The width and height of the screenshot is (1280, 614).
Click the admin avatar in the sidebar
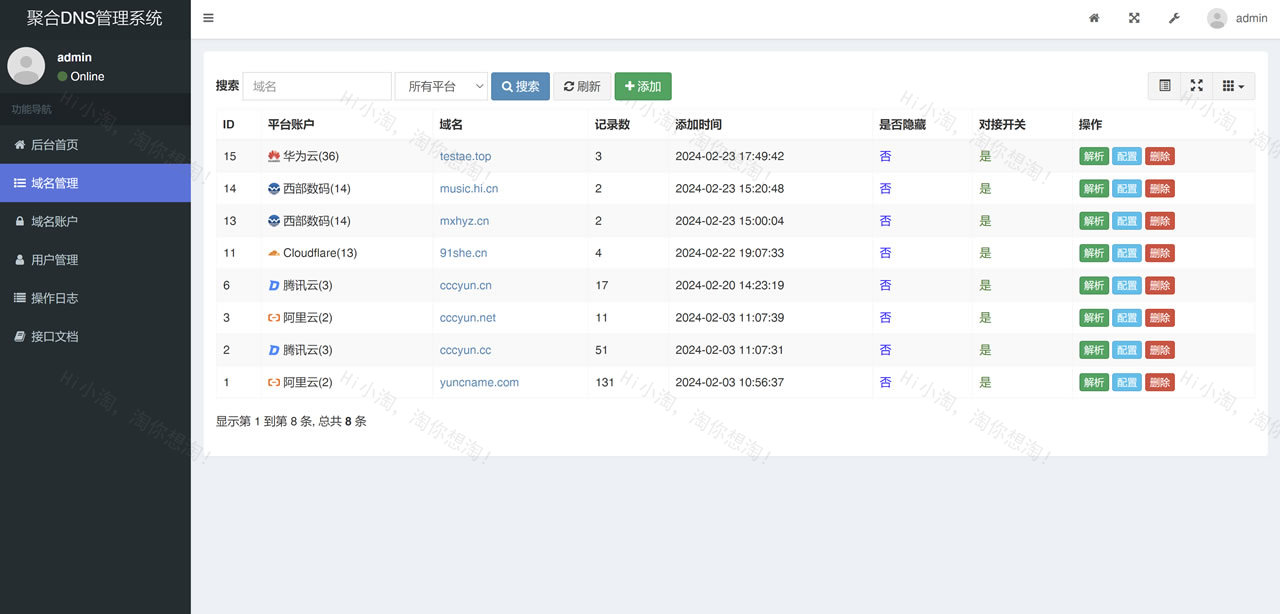pyautogui.click(x=26, y=66)
